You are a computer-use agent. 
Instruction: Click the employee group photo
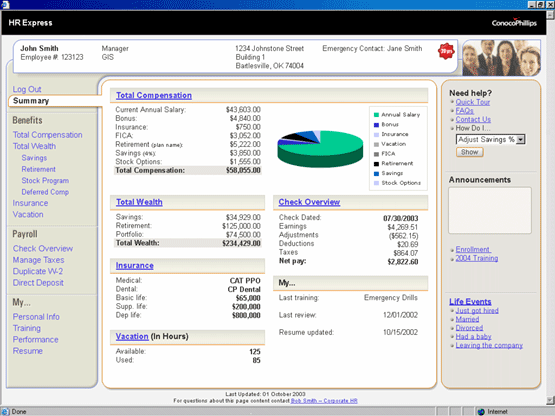click(x=501, y=58)
